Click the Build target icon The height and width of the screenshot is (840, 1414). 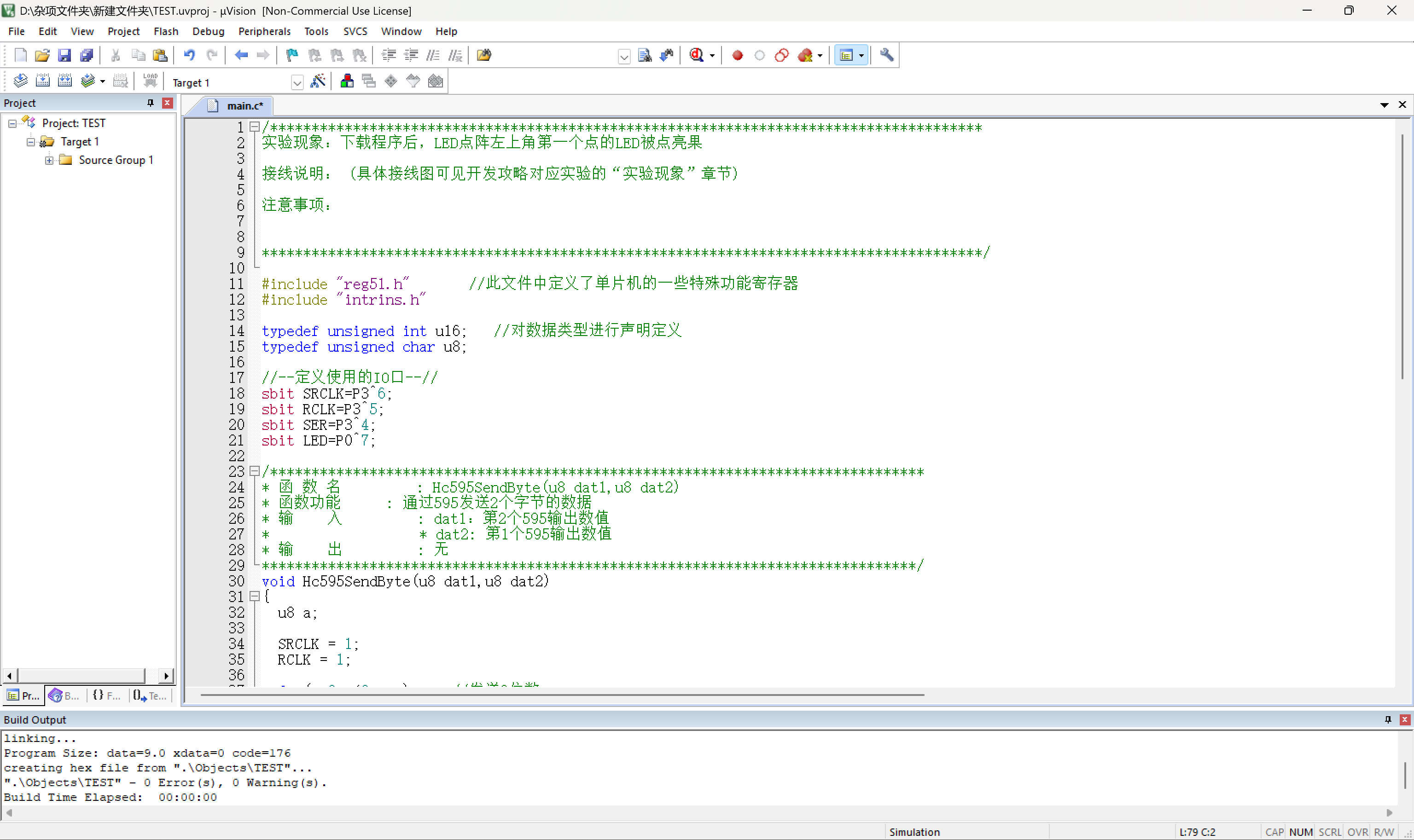(x=42, y=81)
